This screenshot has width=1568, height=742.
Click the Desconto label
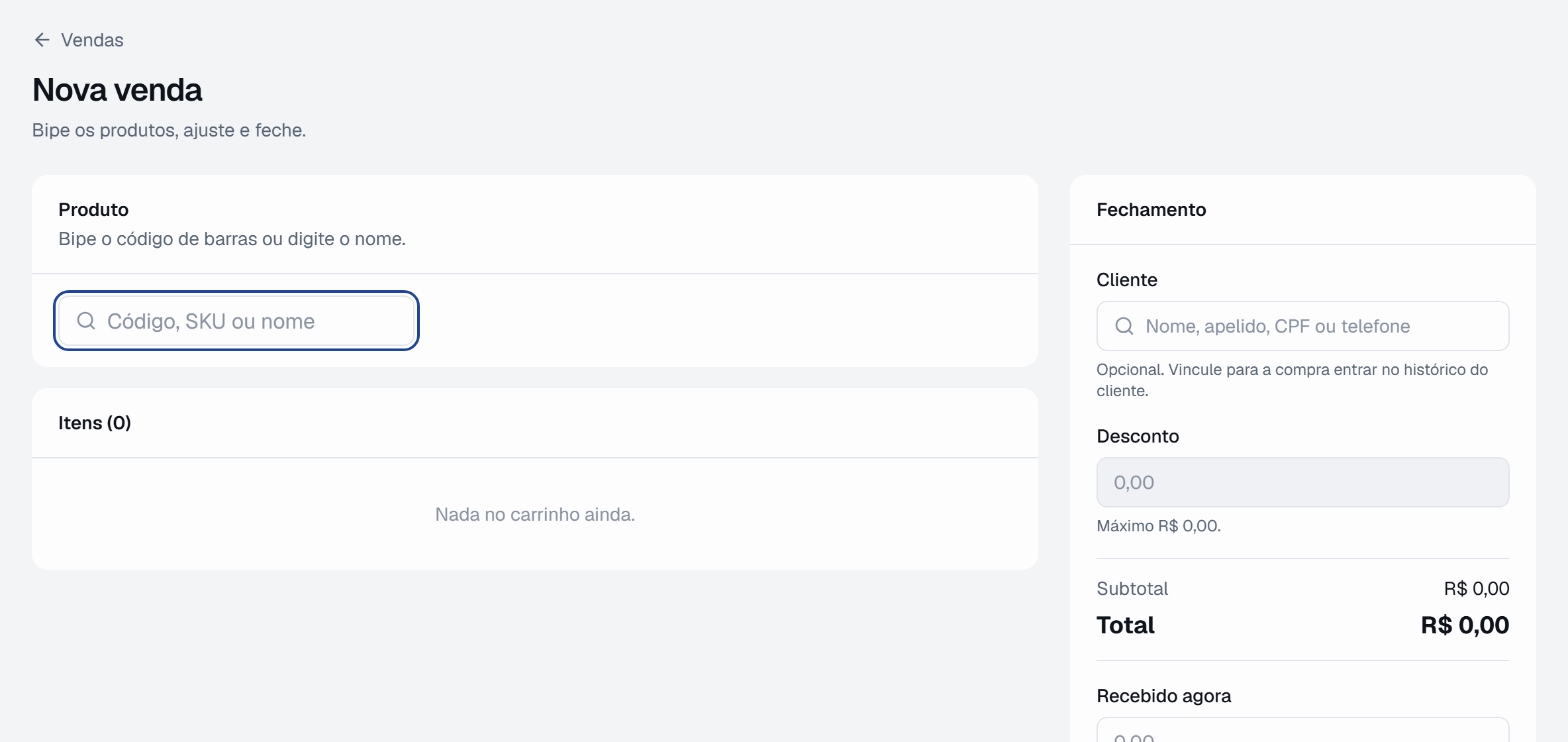[x=1138, y=437]
